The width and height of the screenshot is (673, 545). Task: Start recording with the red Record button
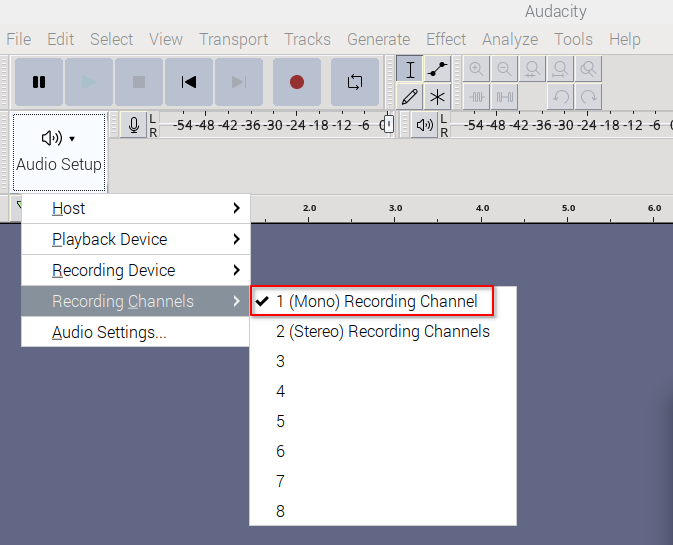pos(297,82)
